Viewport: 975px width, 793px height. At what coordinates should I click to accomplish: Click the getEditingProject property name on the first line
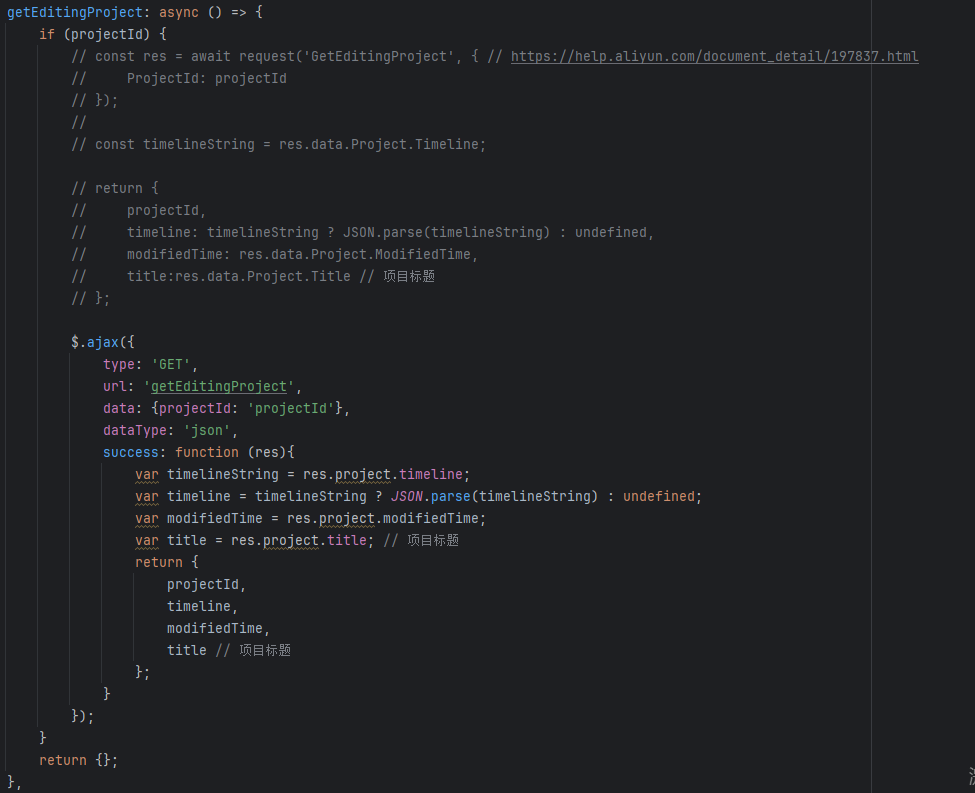[75, 12]
